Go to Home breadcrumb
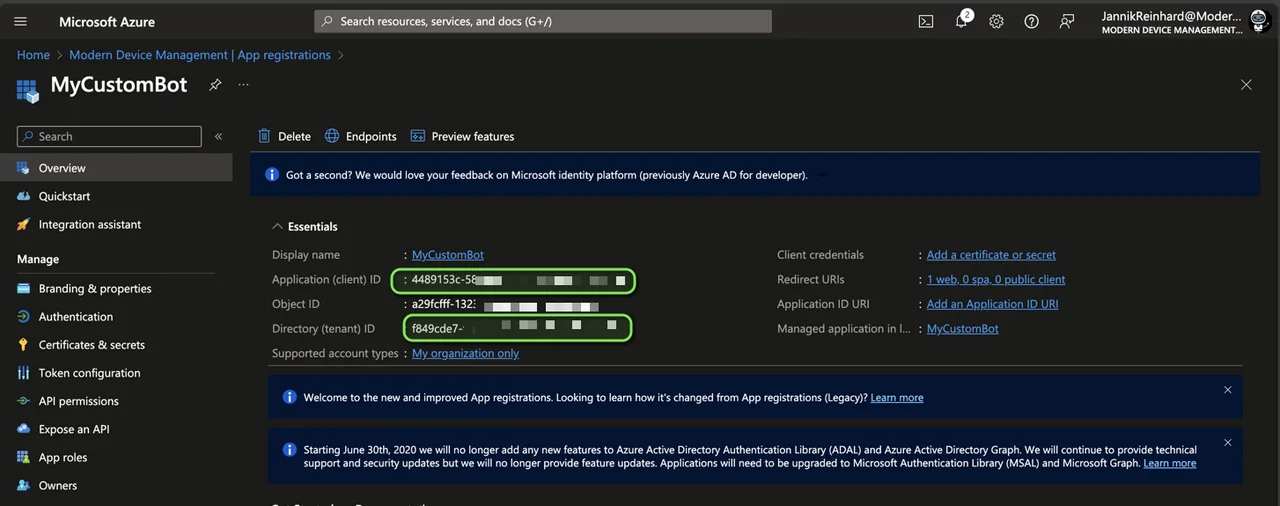The height and width of the screenshot is (506, 1280). [x=33, y=55]
